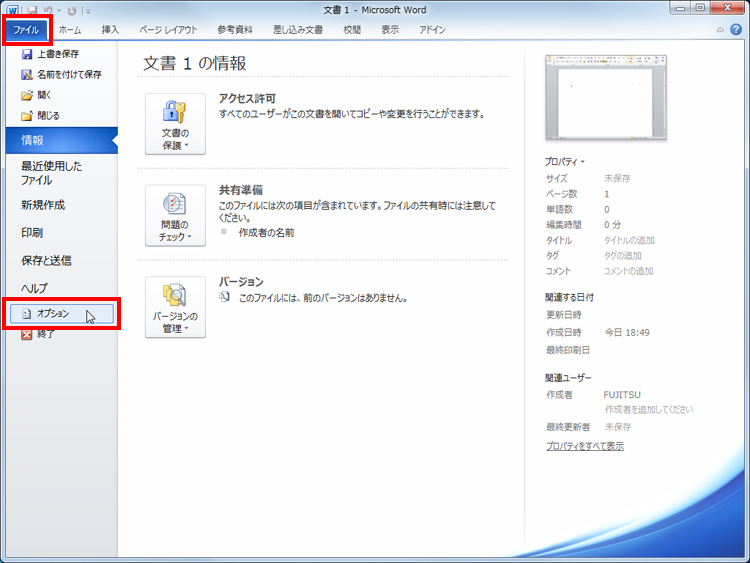Click the version document icon beside バージョン text
750x563 pixels.
click(x=224, y=297)
